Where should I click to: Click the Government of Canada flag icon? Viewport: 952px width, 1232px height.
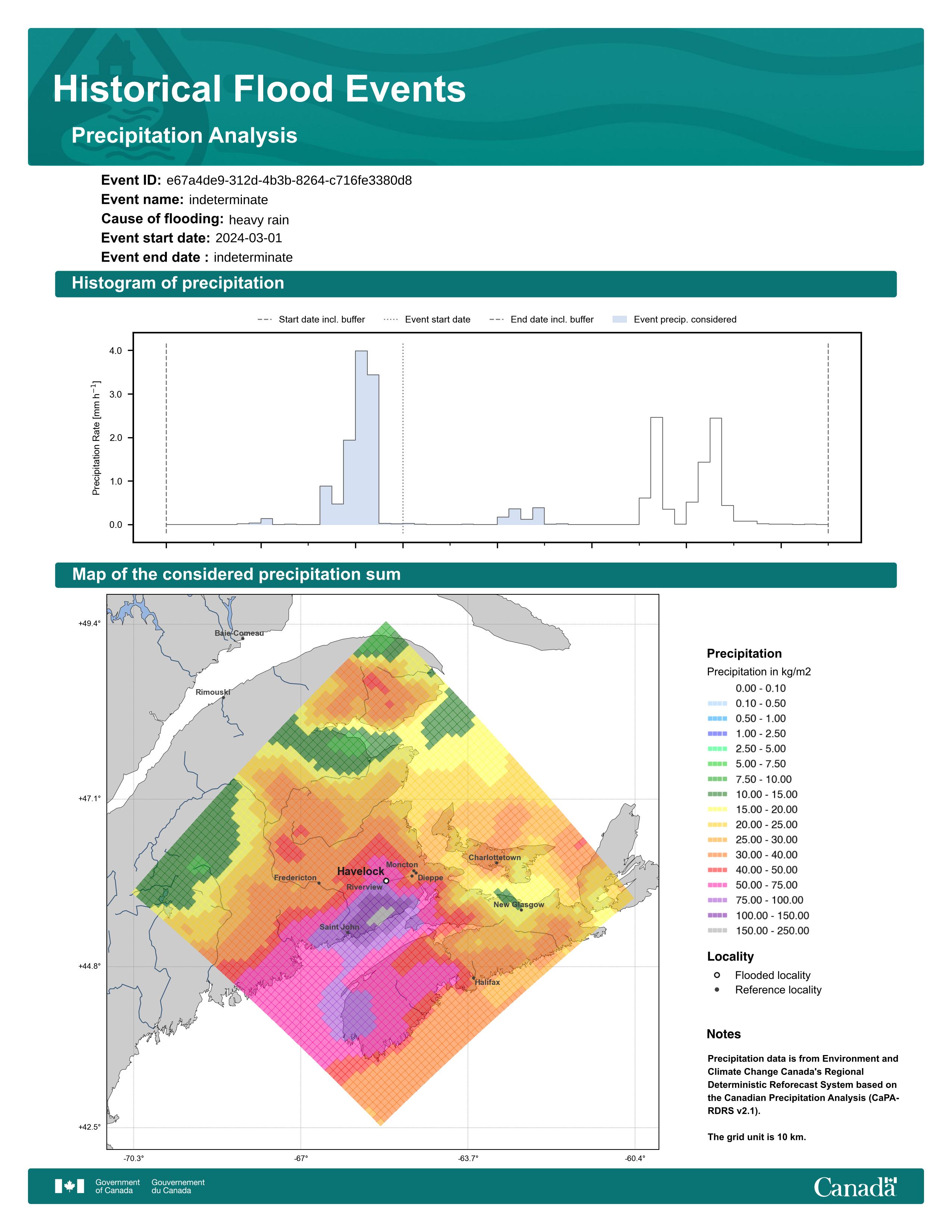(x=69, y=1186)
